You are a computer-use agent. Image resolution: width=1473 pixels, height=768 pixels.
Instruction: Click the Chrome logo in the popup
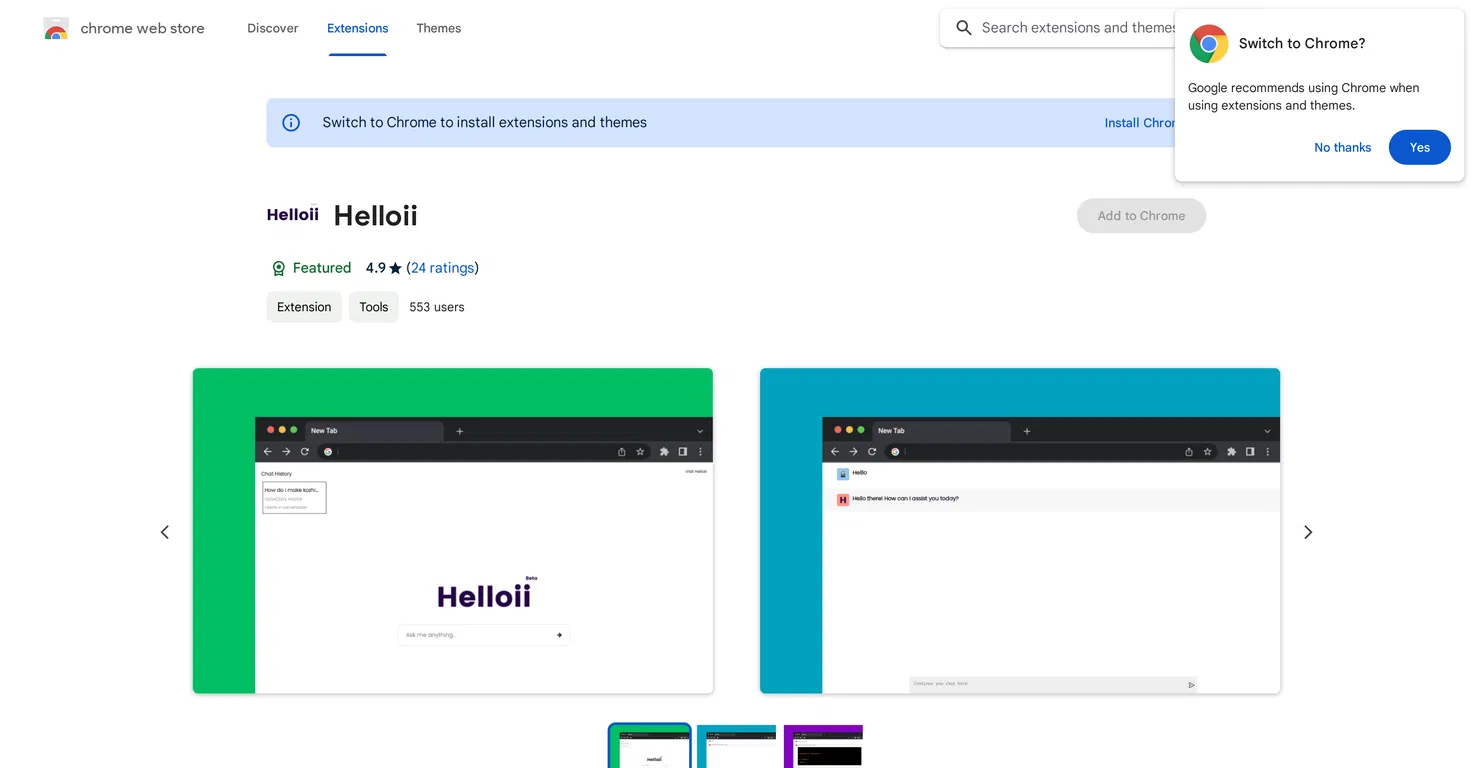[x=1208, y=44]
